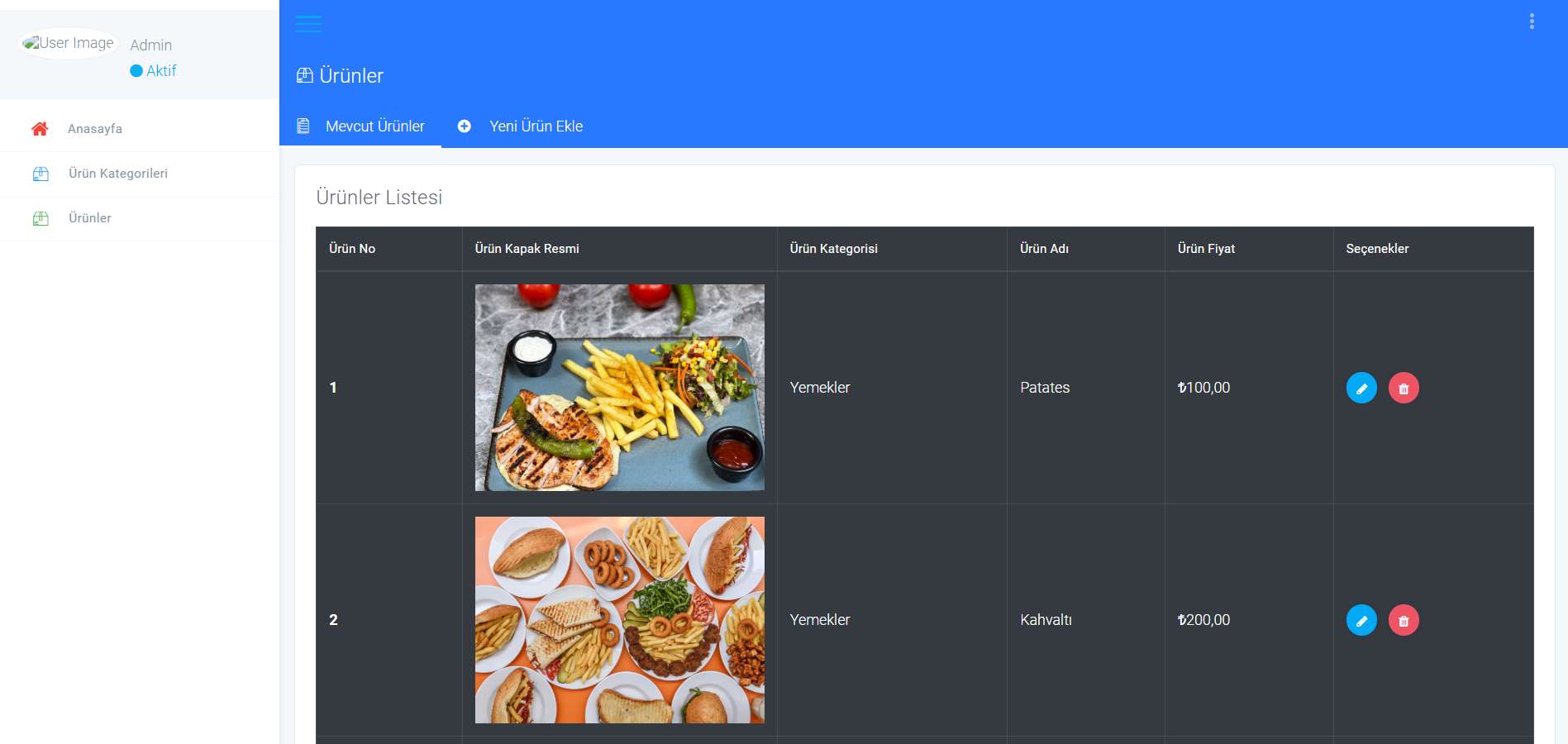Viewport: 1568px width, 744px height.
Task: Toggle the hamburger sidebar menu
Action: 308,24
